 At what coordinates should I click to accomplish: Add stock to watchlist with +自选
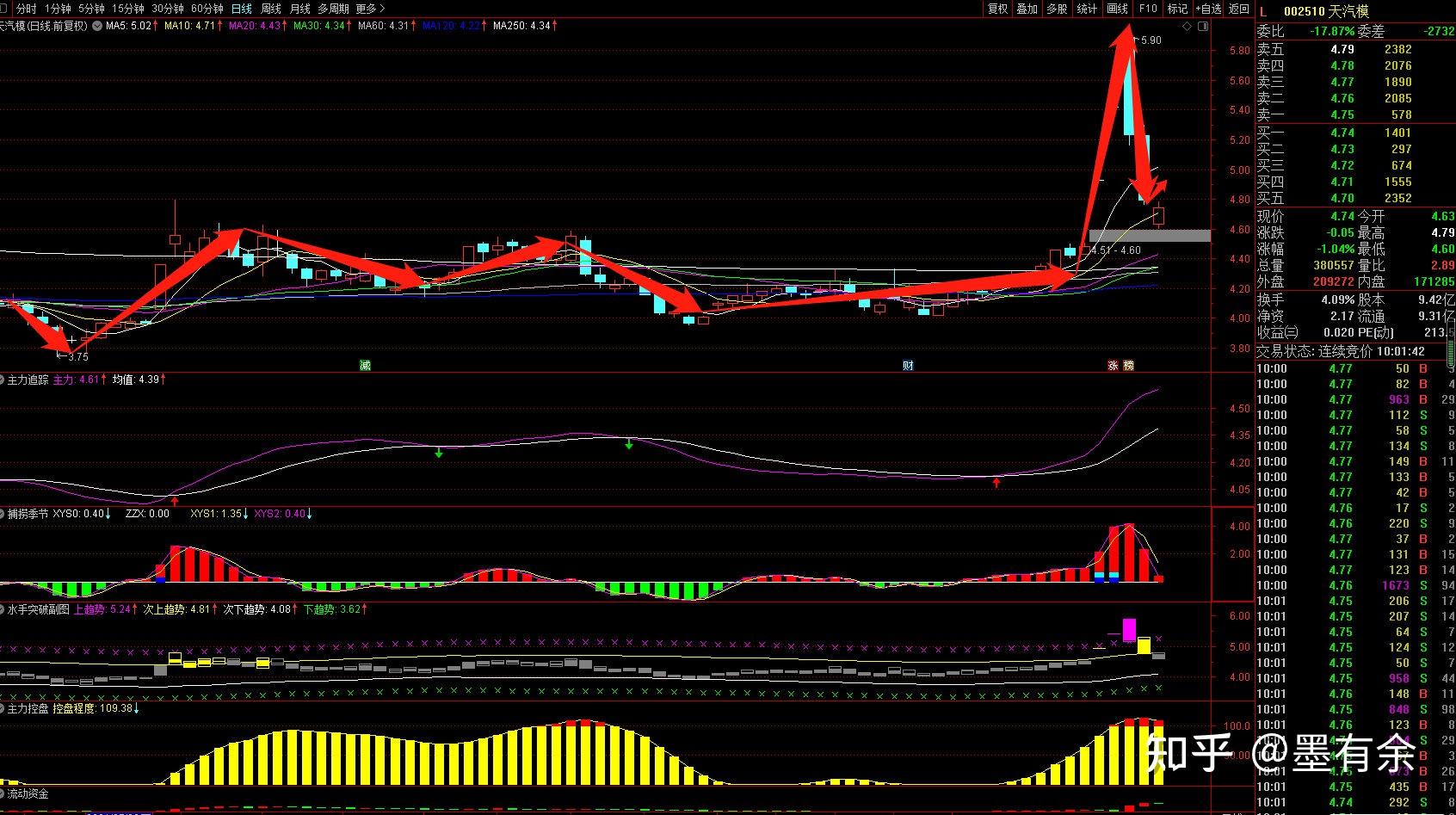(1208, 9)
